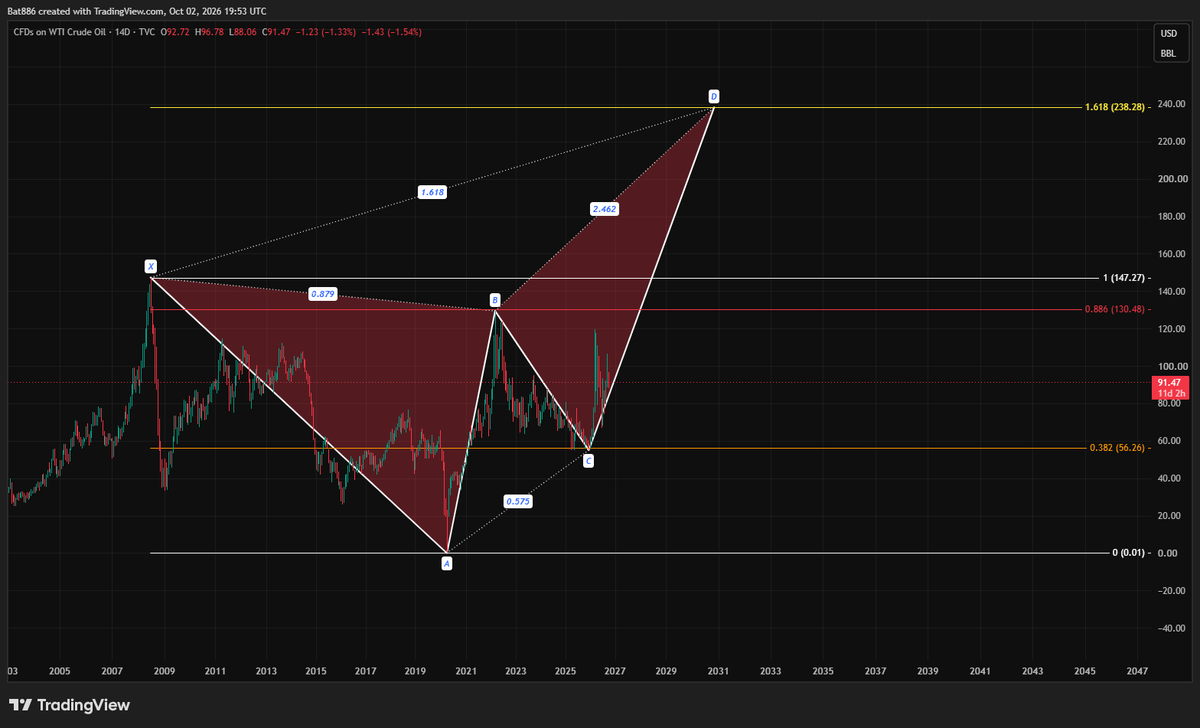Click the 2005 year on the time axis
The image size is (1200, 728).
coord(59,671)
